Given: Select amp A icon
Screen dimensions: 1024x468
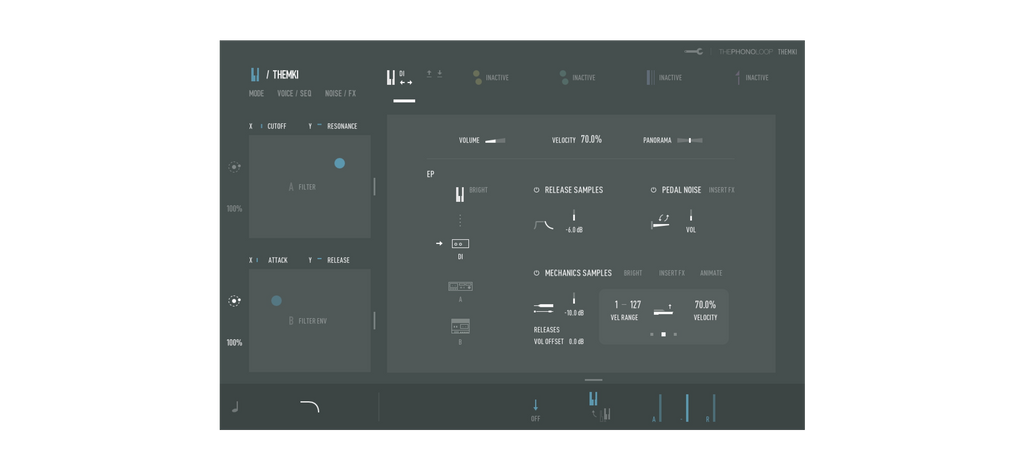Looking at the screenshot, I should (x=460, y=287).
